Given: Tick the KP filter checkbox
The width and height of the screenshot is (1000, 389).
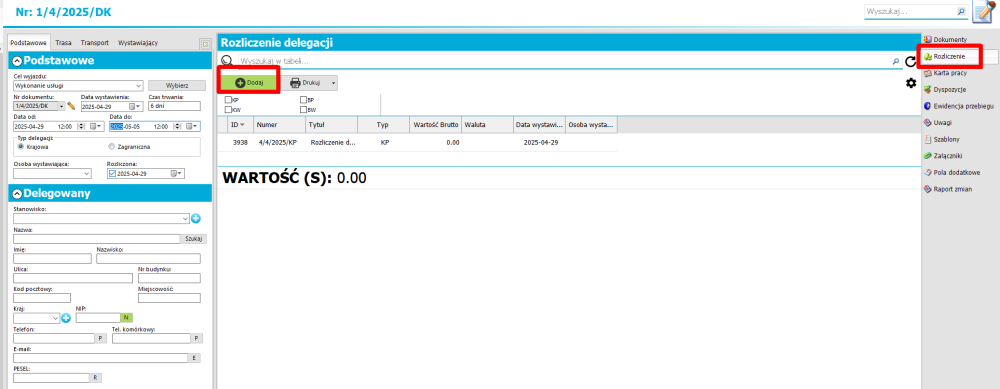Looking at the screenshot, I should (x=228, y=100).
